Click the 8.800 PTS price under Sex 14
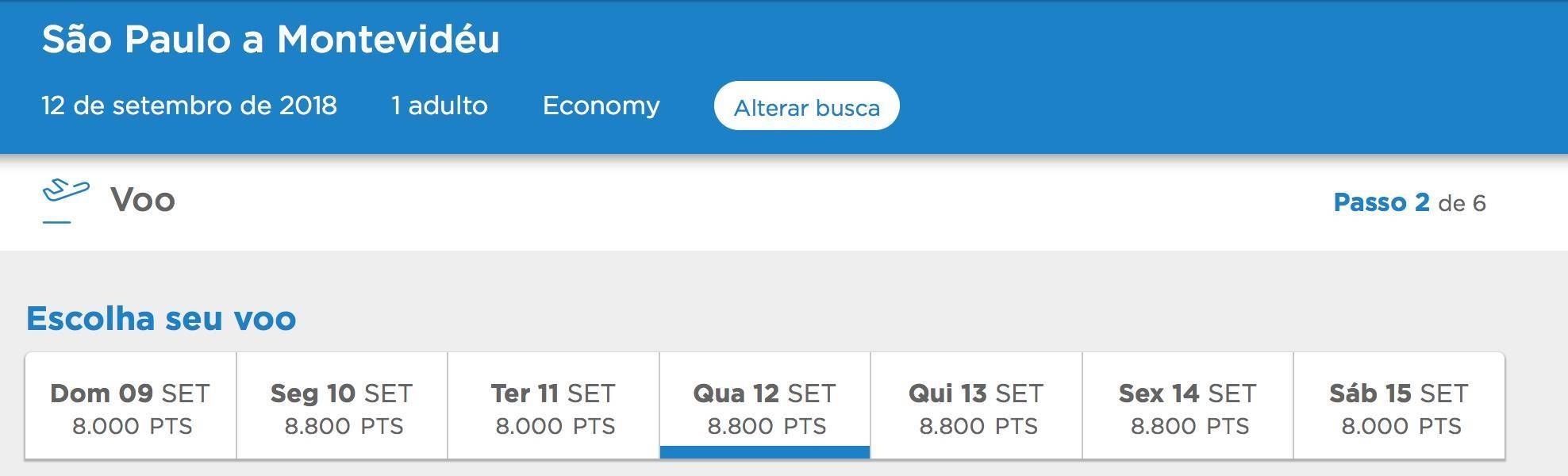The image size is (1568, 476). click(1189, 427)
